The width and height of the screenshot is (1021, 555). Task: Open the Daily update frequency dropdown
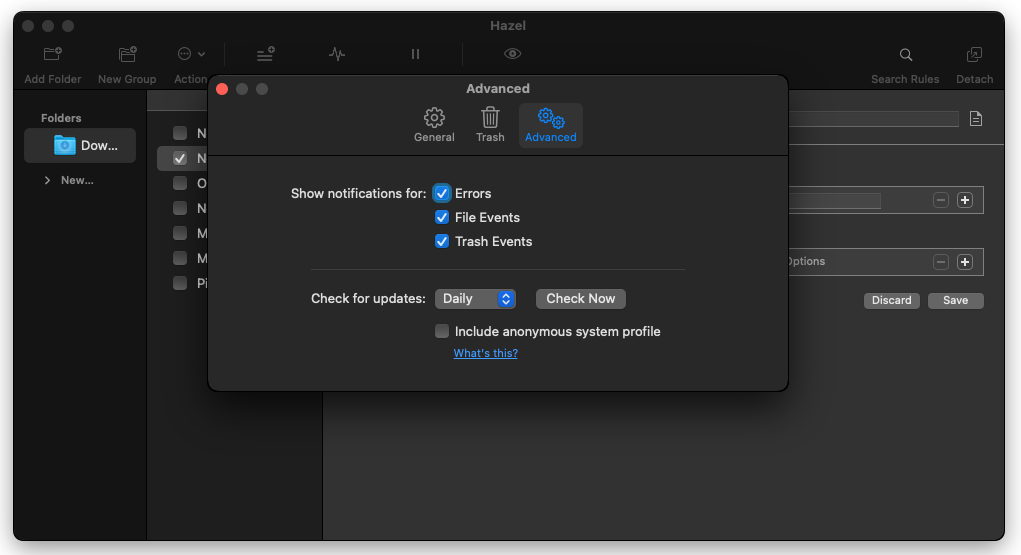click(x=475, y=298)
